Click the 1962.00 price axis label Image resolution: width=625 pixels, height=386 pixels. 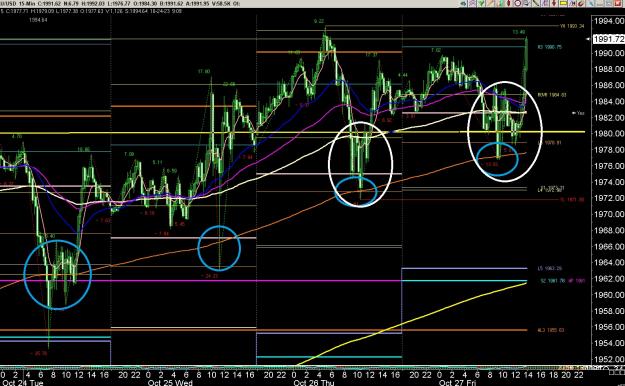coord(609,278)
